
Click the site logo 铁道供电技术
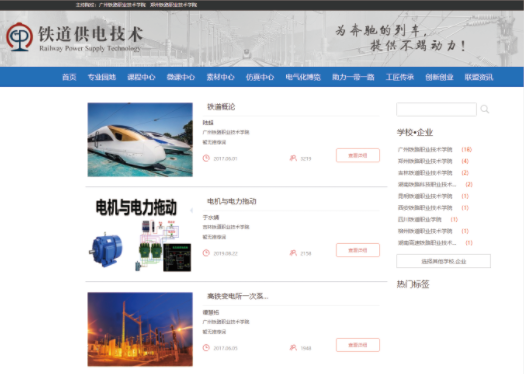[75, 37]
